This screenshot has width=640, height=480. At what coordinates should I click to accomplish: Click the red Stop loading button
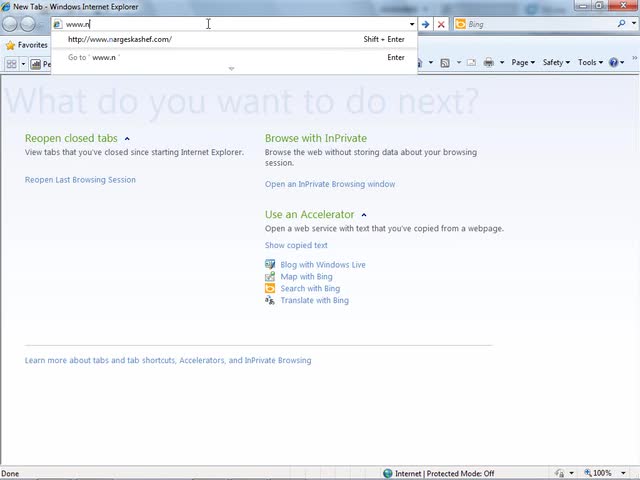click(441, 24)
